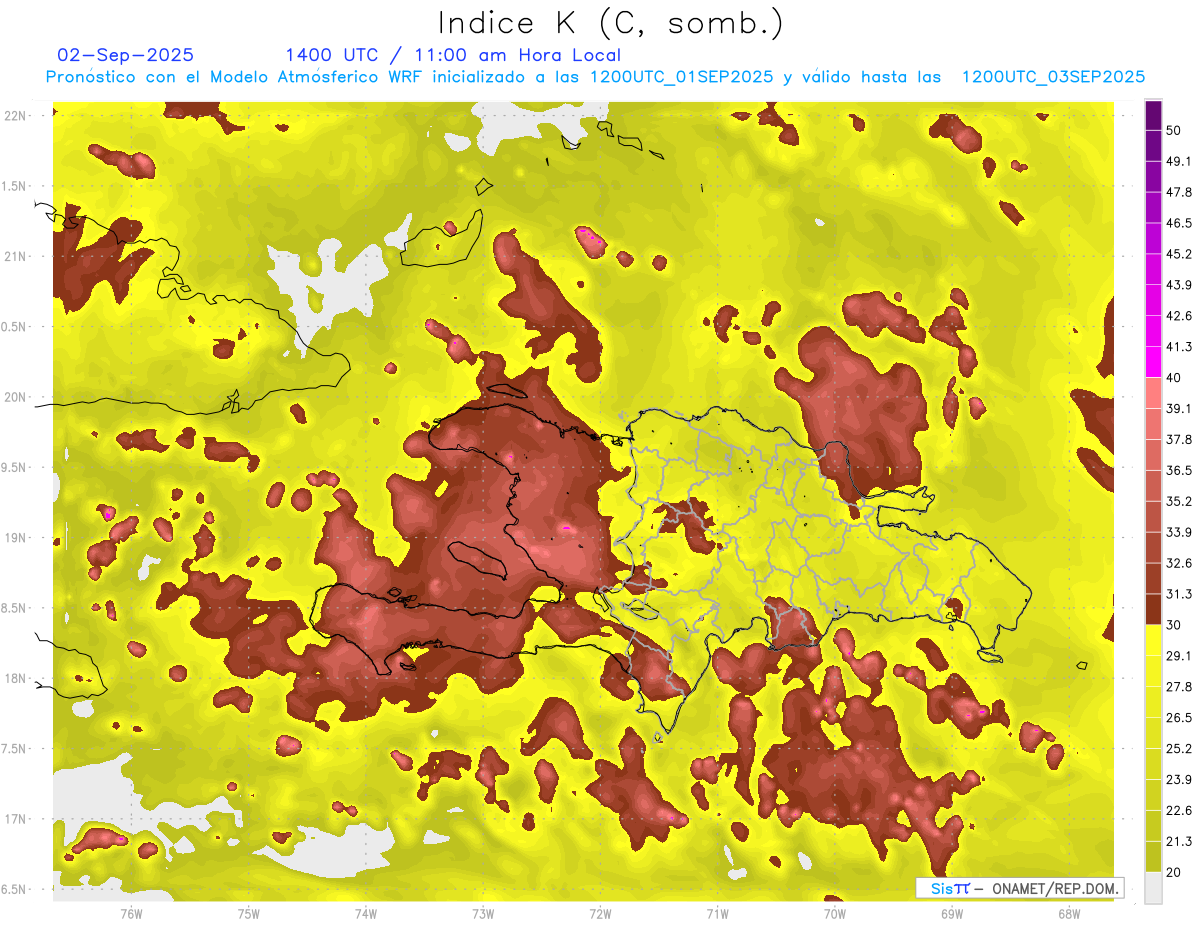Click the "76W" longitude label
The image size is (1200, 927).
click(131, 913)
